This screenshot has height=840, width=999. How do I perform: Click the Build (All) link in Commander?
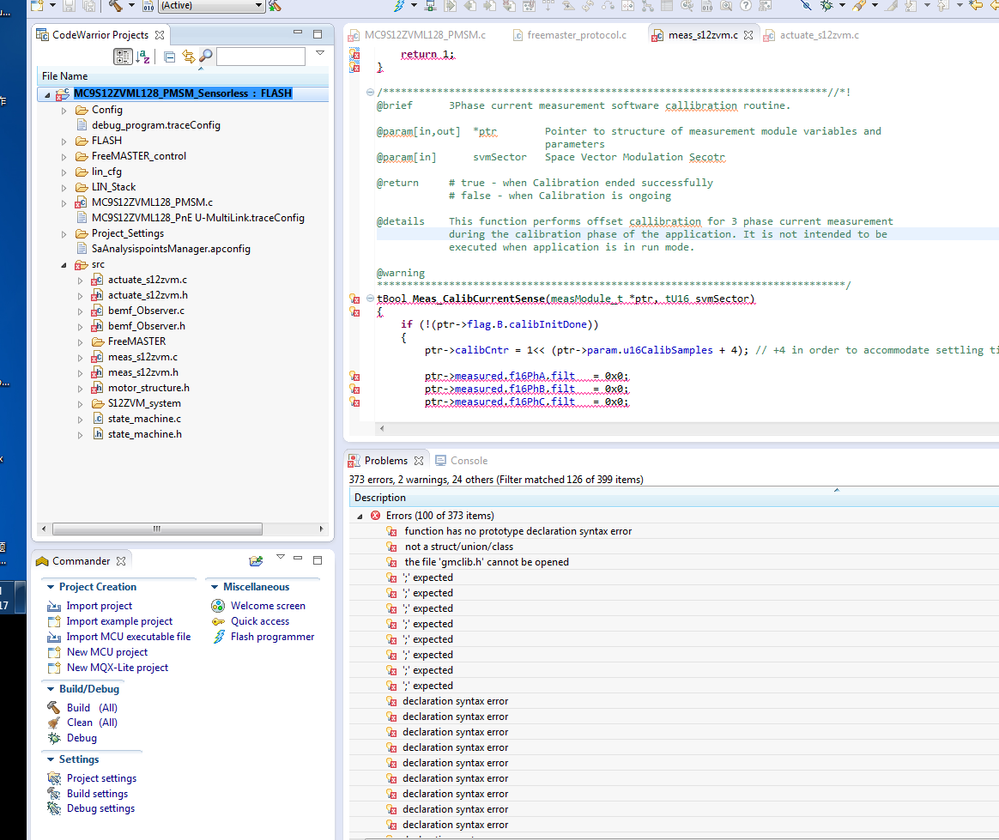tap(92, 708)
